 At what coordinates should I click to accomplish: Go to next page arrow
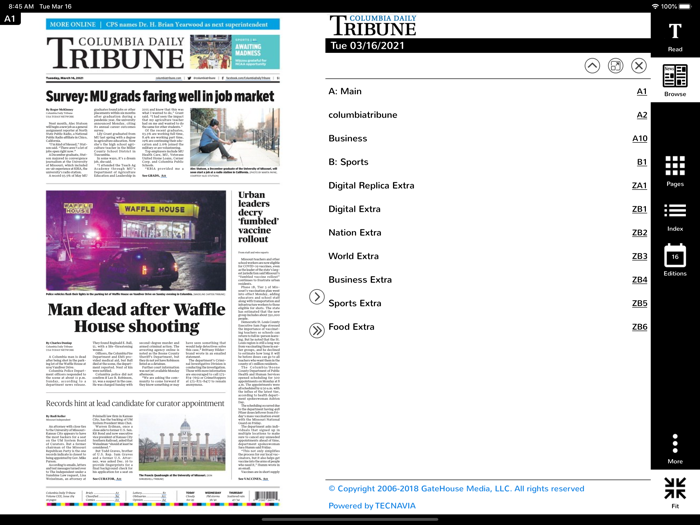point(317,297)
